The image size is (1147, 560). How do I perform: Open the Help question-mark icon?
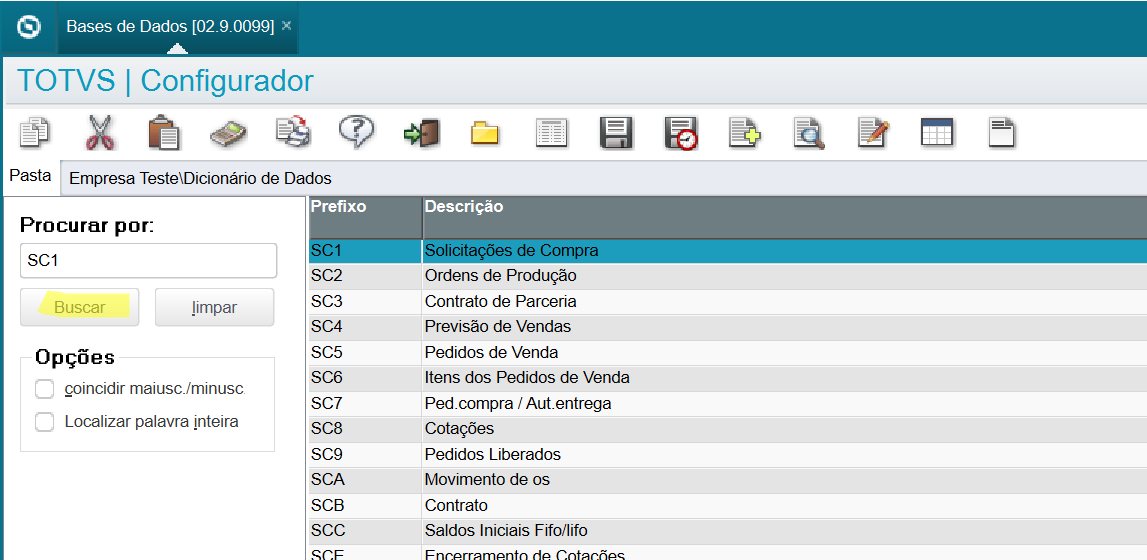point(356,132)
